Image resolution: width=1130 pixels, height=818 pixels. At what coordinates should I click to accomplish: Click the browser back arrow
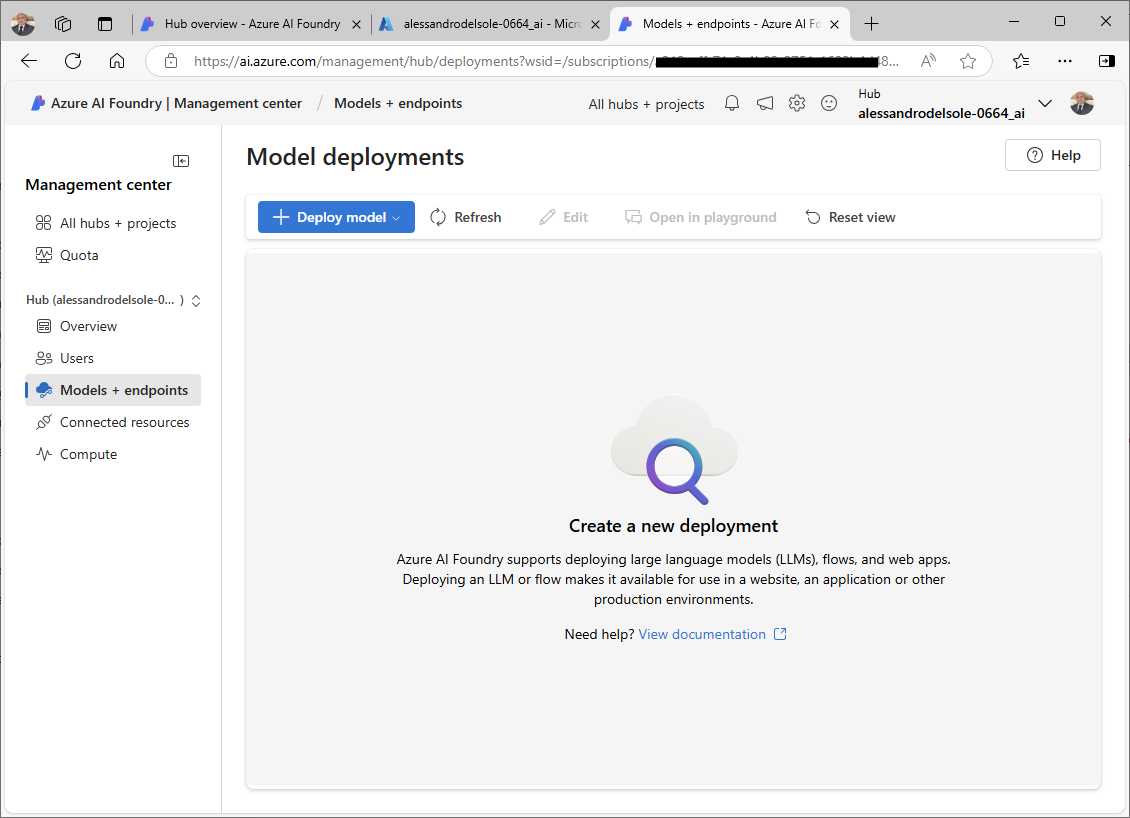(29, 61)
